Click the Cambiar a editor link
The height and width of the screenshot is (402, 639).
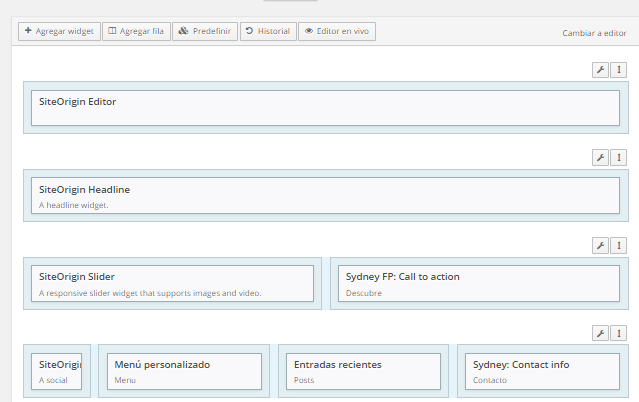pyautogui.click(x=594, y=33)
